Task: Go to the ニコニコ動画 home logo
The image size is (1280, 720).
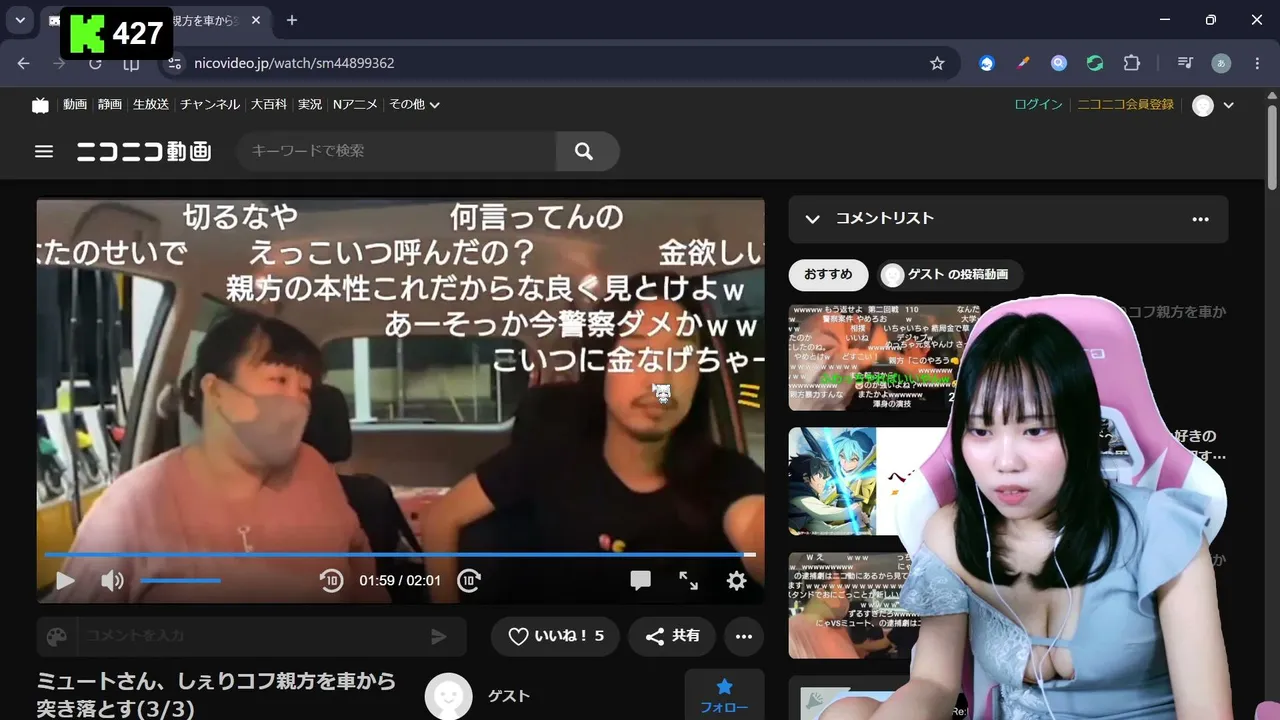Action: coord(144,151)
